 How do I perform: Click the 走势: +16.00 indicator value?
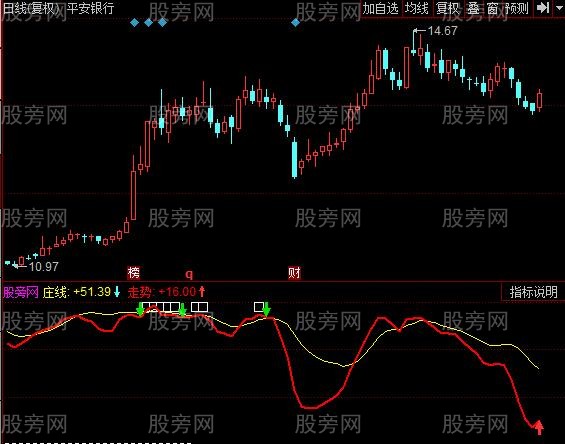tap(162, 292)
